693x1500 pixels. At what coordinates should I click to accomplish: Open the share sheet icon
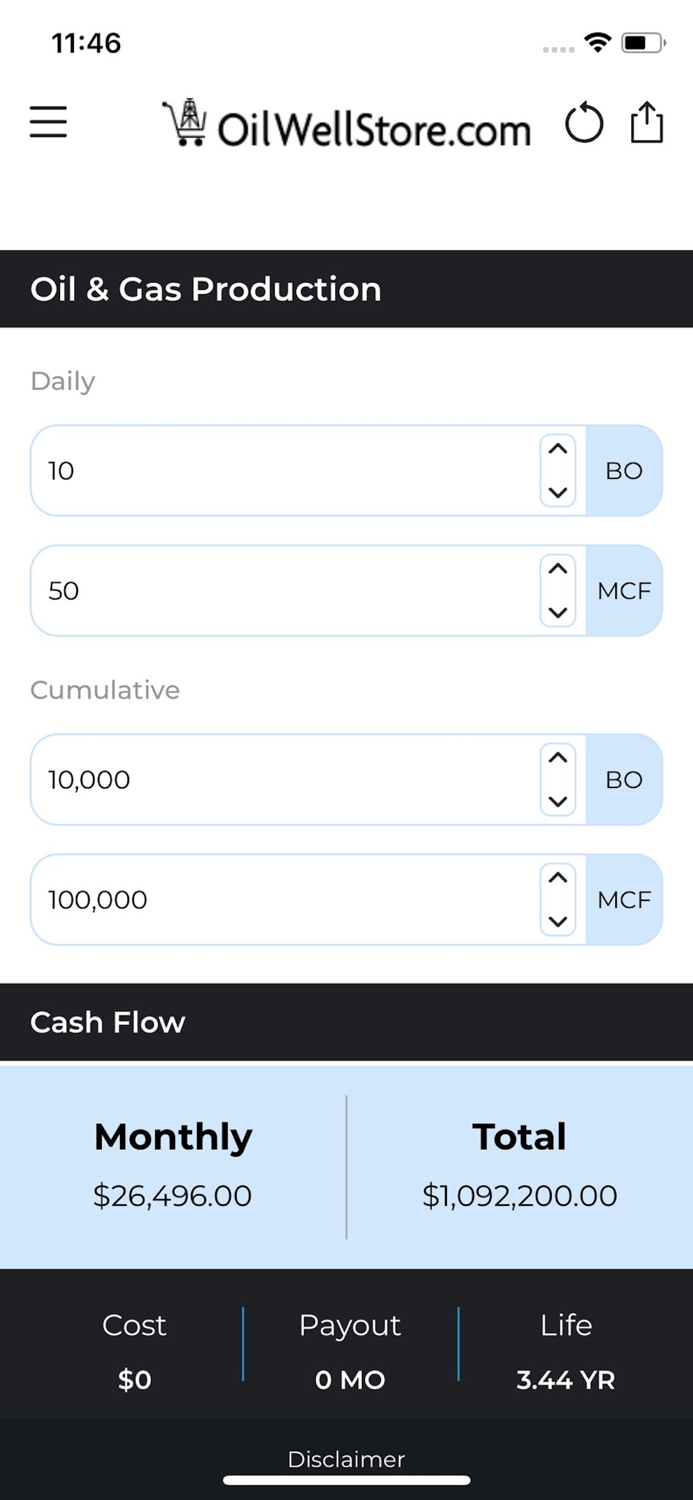click(646, 122)
